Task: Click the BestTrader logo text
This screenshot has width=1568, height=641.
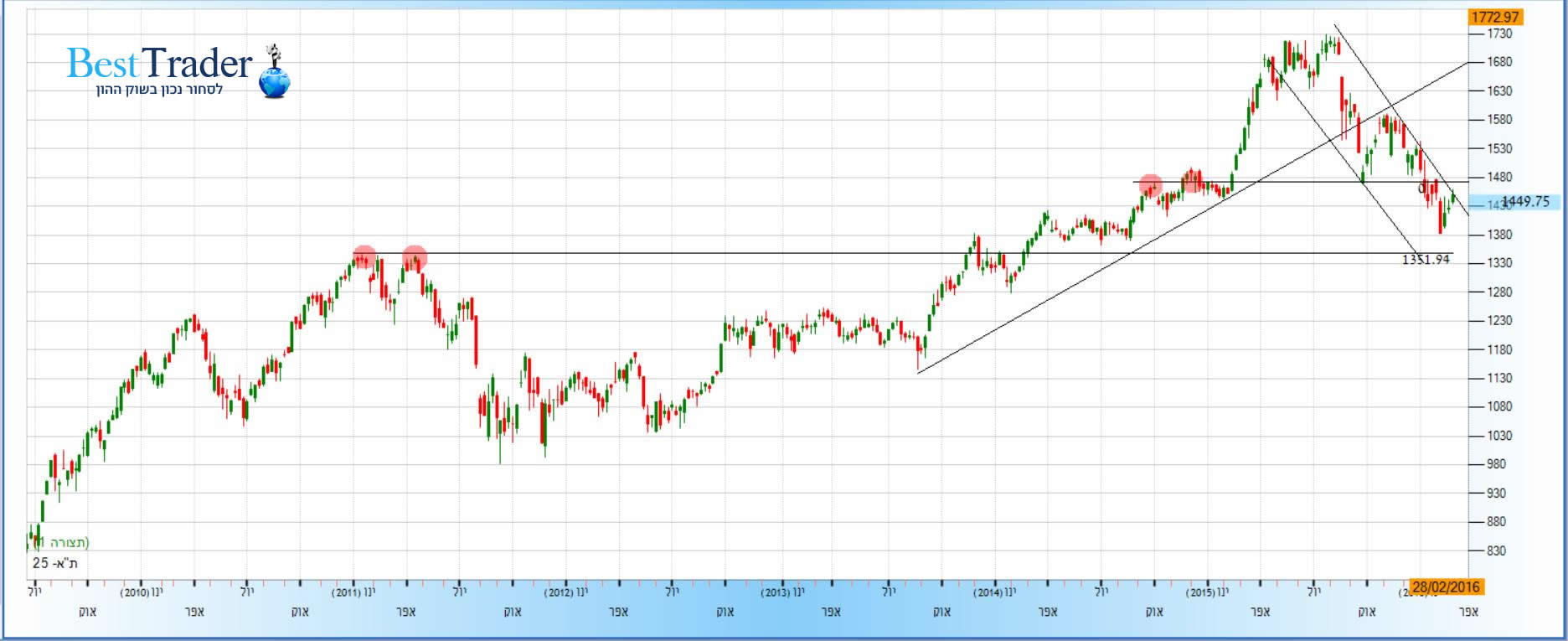Action: pyautogui.click(x=159, y=64)
